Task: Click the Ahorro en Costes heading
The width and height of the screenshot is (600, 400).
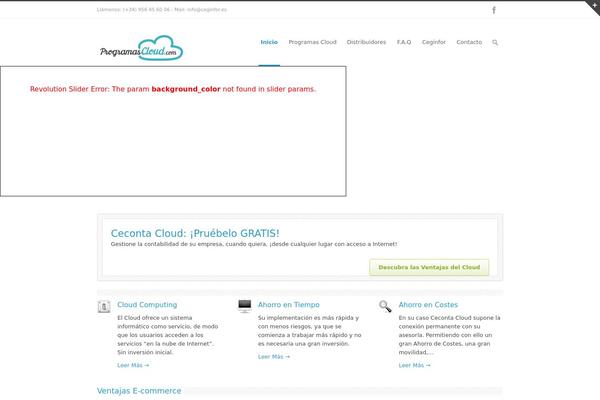Action: point(428,305)
